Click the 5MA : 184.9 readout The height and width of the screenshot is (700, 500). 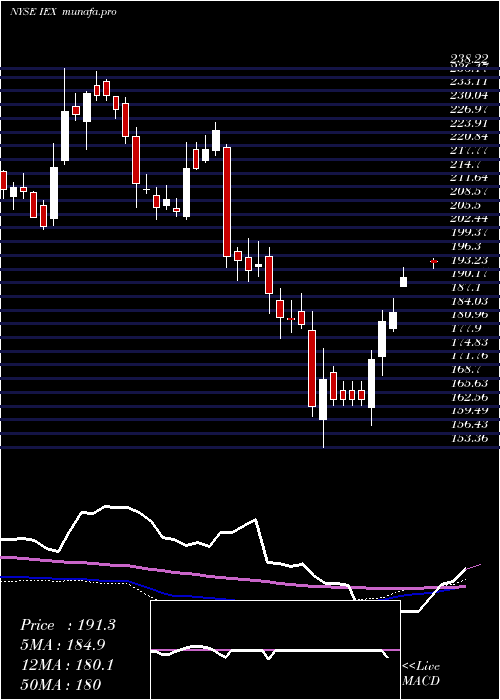coord(62,645)
